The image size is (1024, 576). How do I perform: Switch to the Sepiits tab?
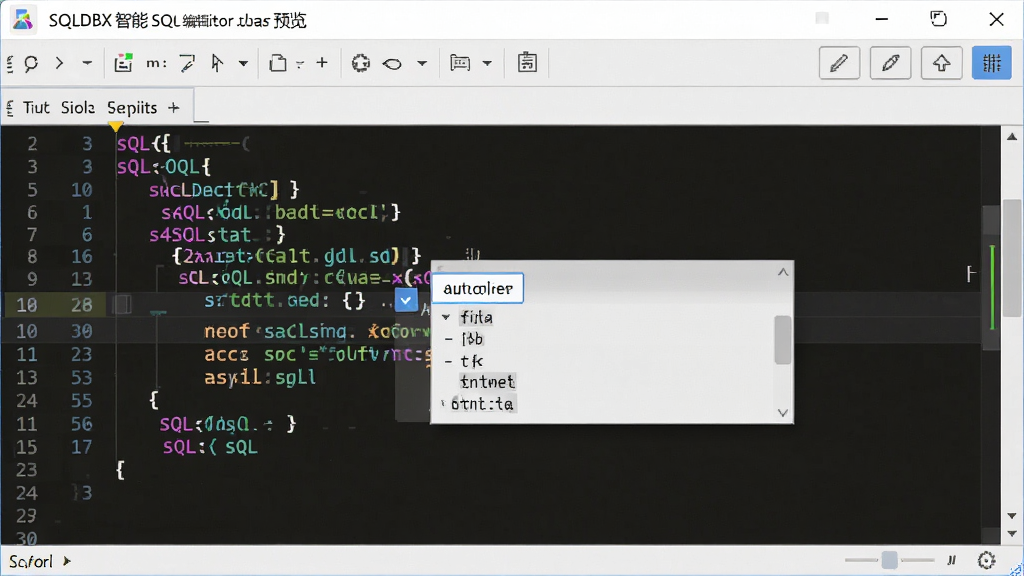click(x=132, y=108)
